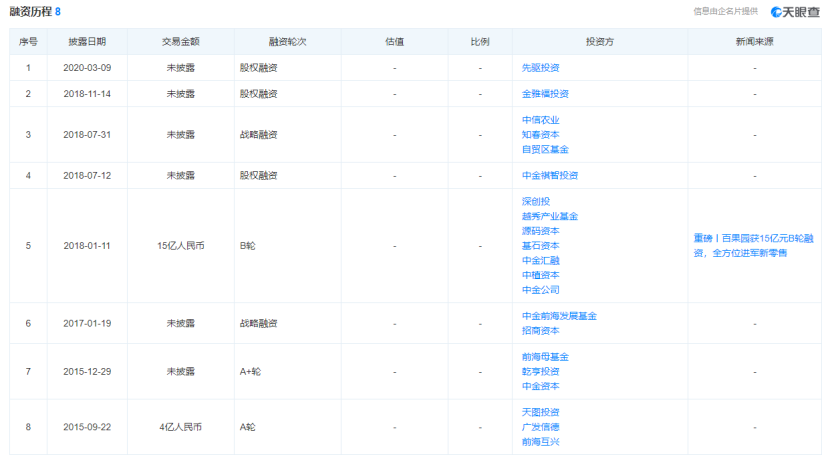This screenshot has height=461, width=831.
Task: Click the 比例 column header
Action: (x=480, y=41)
